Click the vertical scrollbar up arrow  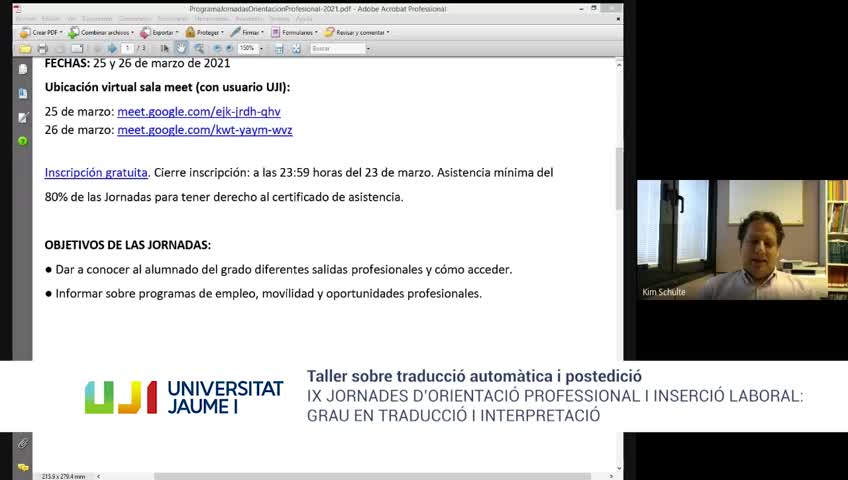pos(619,64)
